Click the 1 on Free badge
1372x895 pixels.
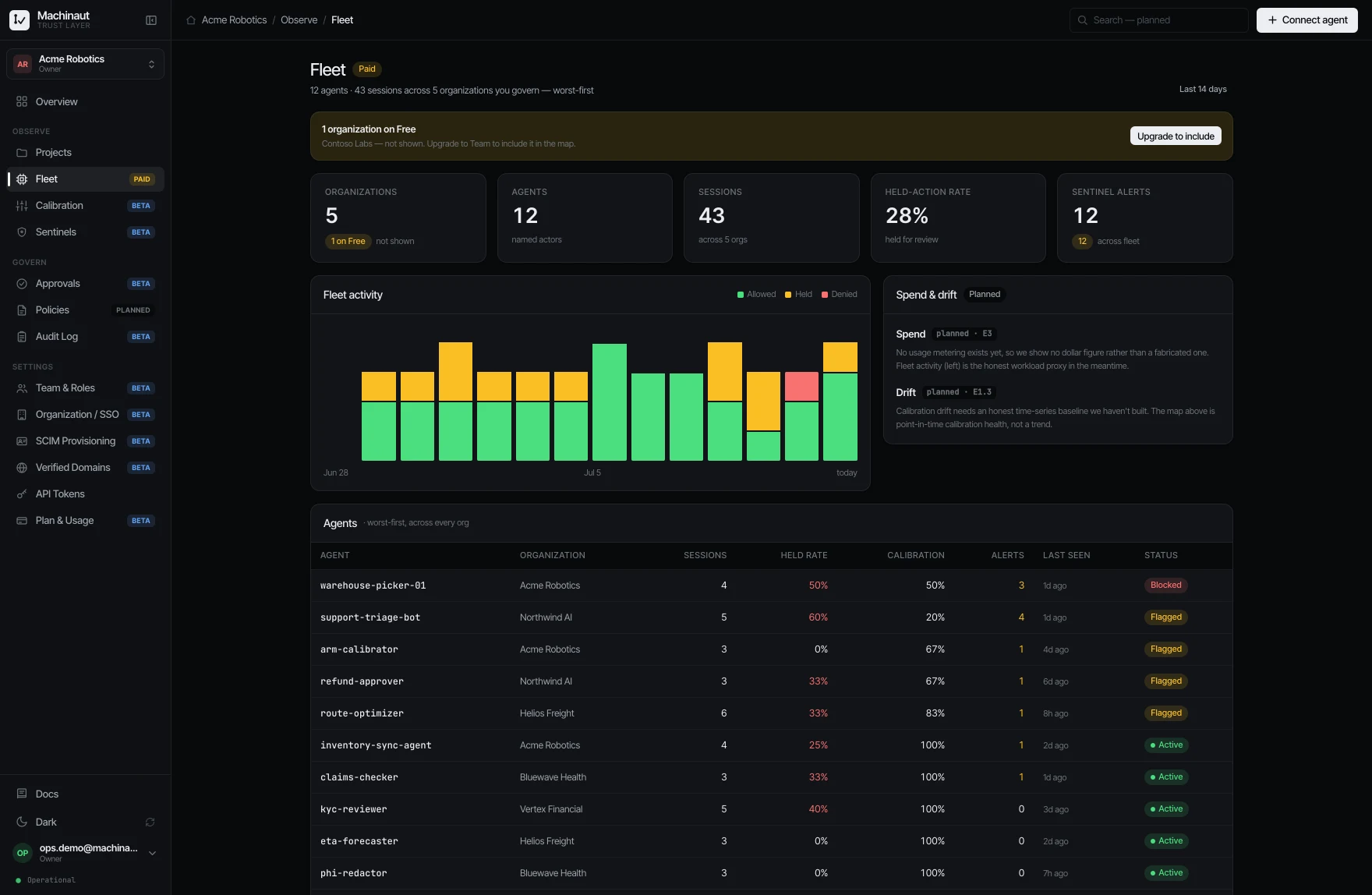[348, 241]
